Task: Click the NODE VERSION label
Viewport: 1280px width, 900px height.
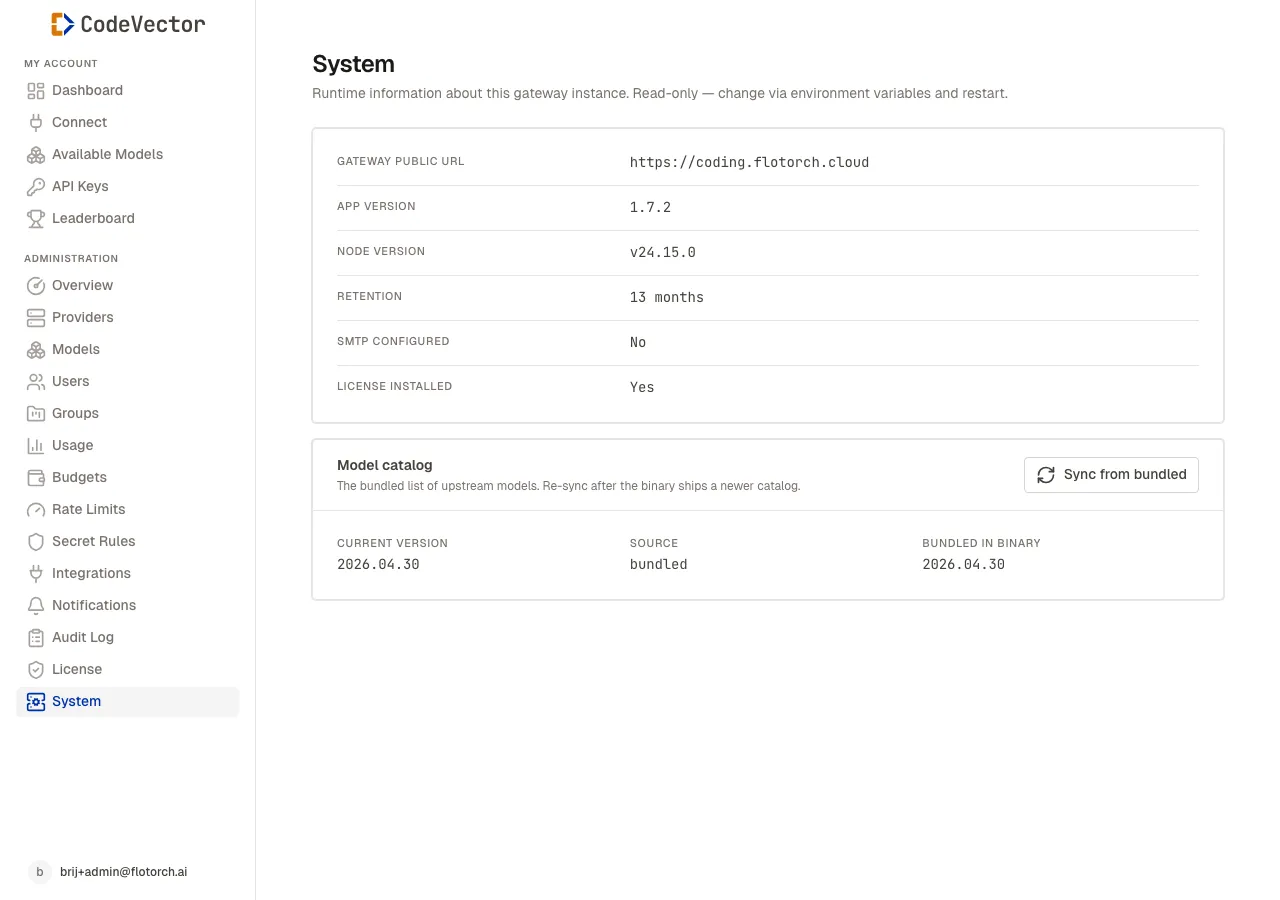Action: [x=381, y=251]
